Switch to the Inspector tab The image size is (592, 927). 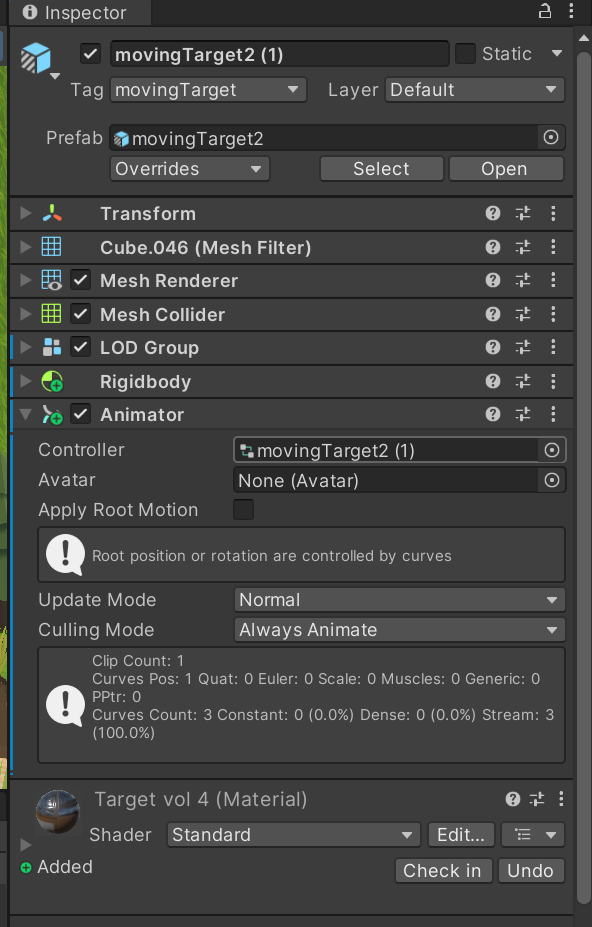coord(75,12)
